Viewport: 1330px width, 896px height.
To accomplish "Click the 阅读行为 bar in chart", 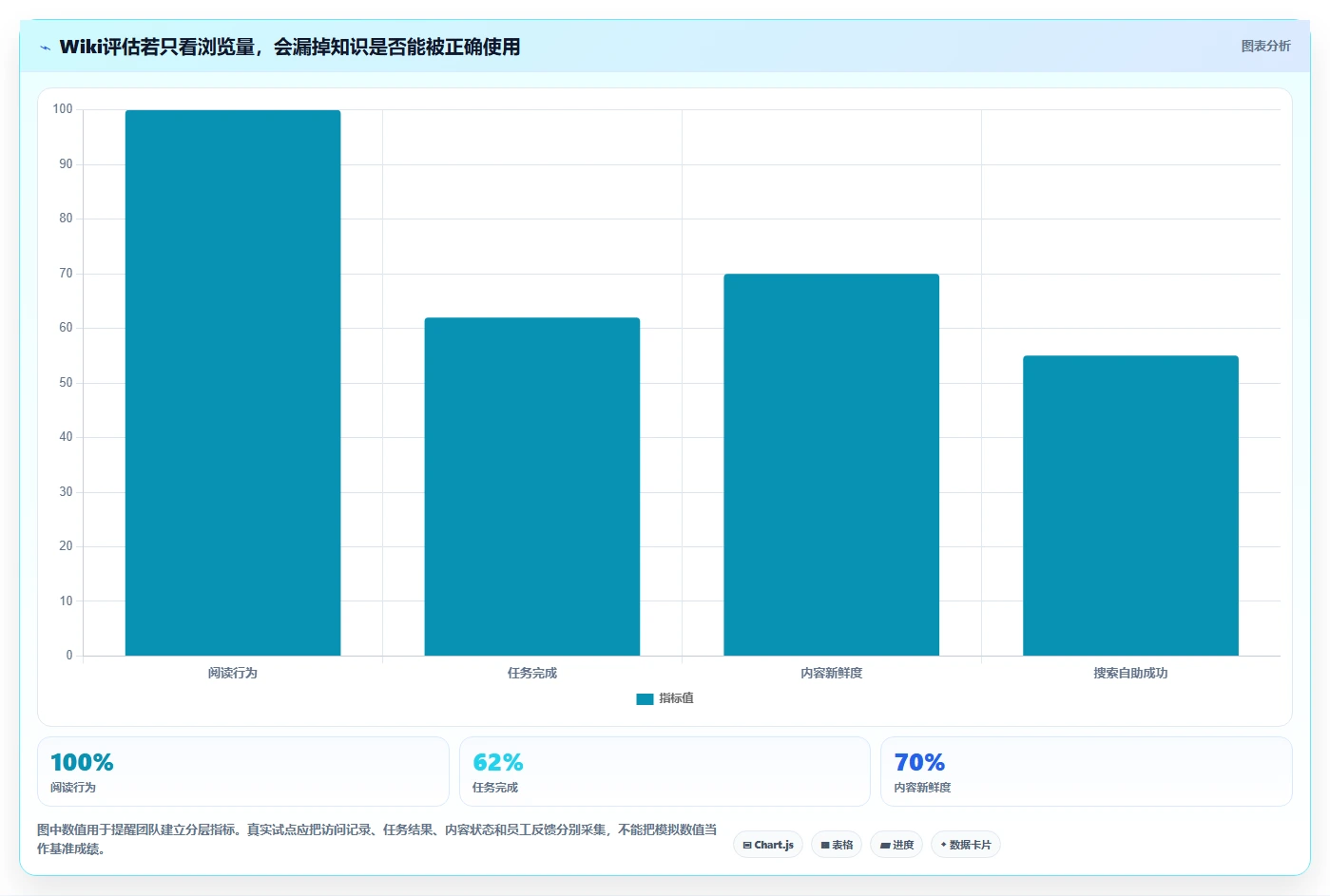I will coord(233,383).
